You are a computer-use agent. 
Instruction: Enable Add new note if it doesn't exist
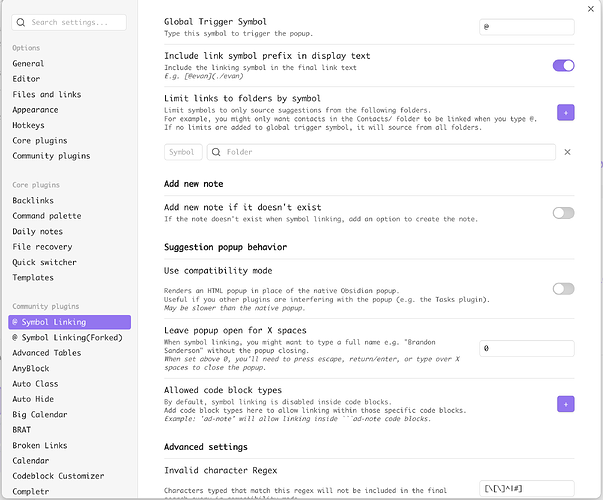tap(563, 213)
